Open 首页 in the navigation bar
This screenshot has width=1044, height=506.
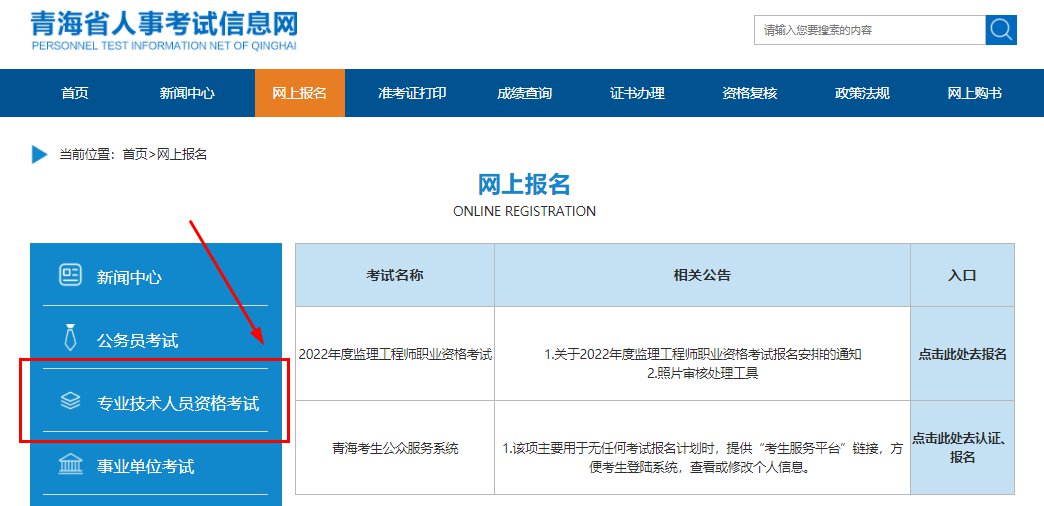click(x=75, y=93)
